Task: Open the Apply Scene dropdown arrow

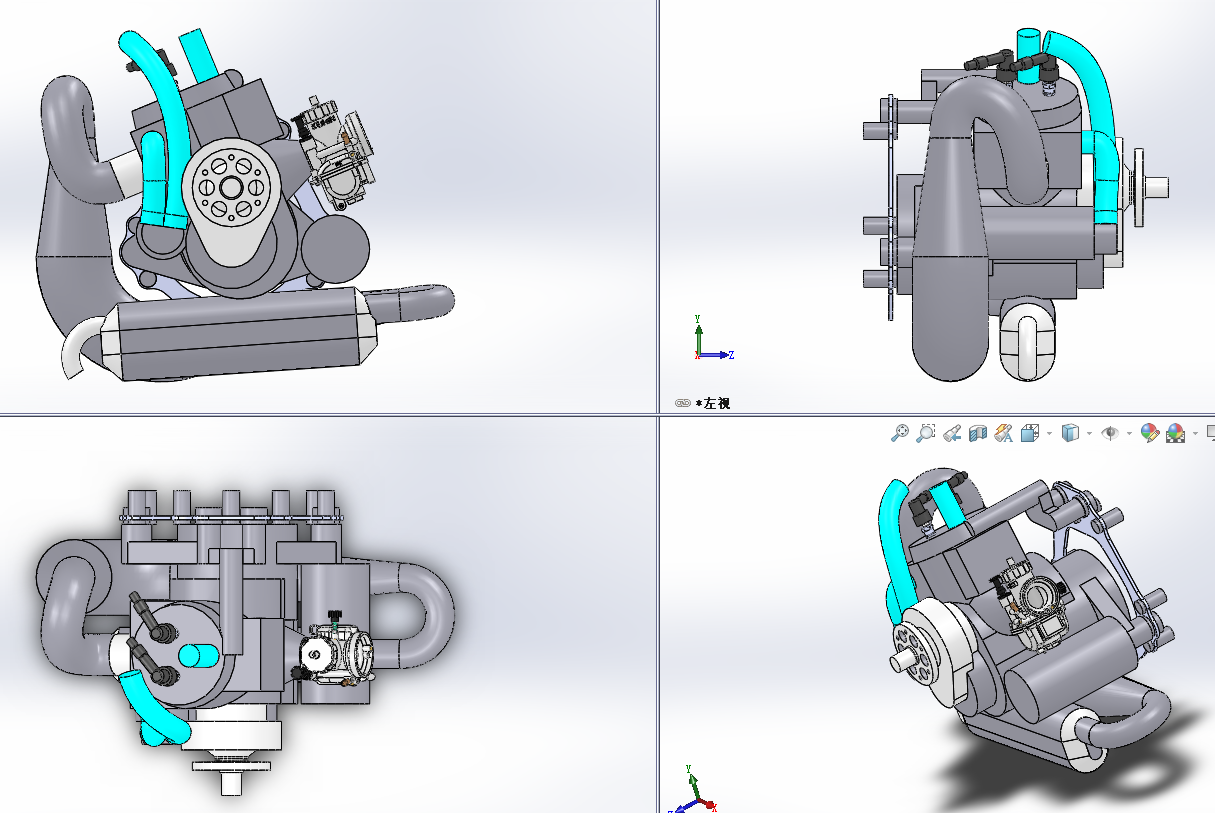Action: [x=1195, y=434]
